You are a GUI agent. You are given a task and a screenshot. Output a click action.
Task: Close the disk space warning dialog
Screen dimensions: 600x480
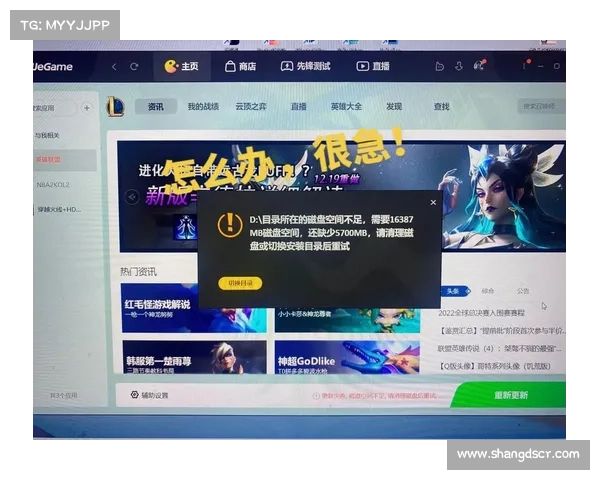coord(433,202)
